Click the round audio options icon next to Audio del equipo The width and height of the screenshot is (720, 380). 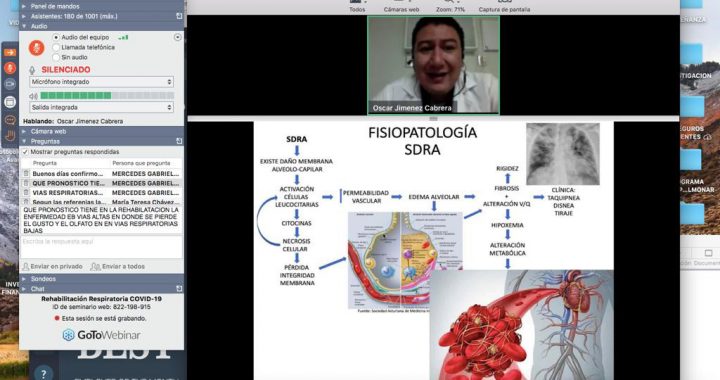[178, 37]
